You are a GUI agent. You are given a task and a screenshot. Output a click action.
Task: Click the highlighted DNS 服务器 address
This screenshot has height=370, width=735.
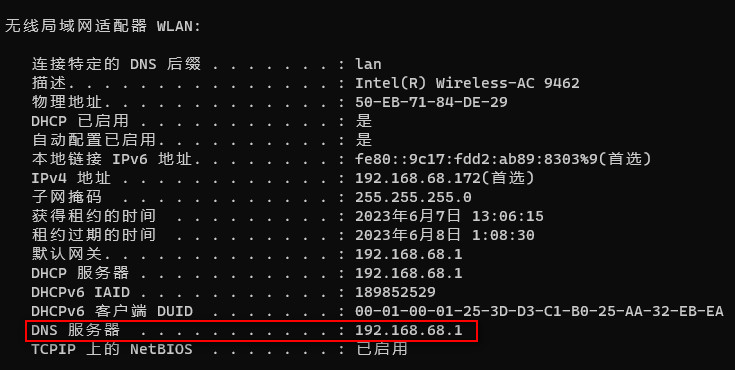point(409,330)
